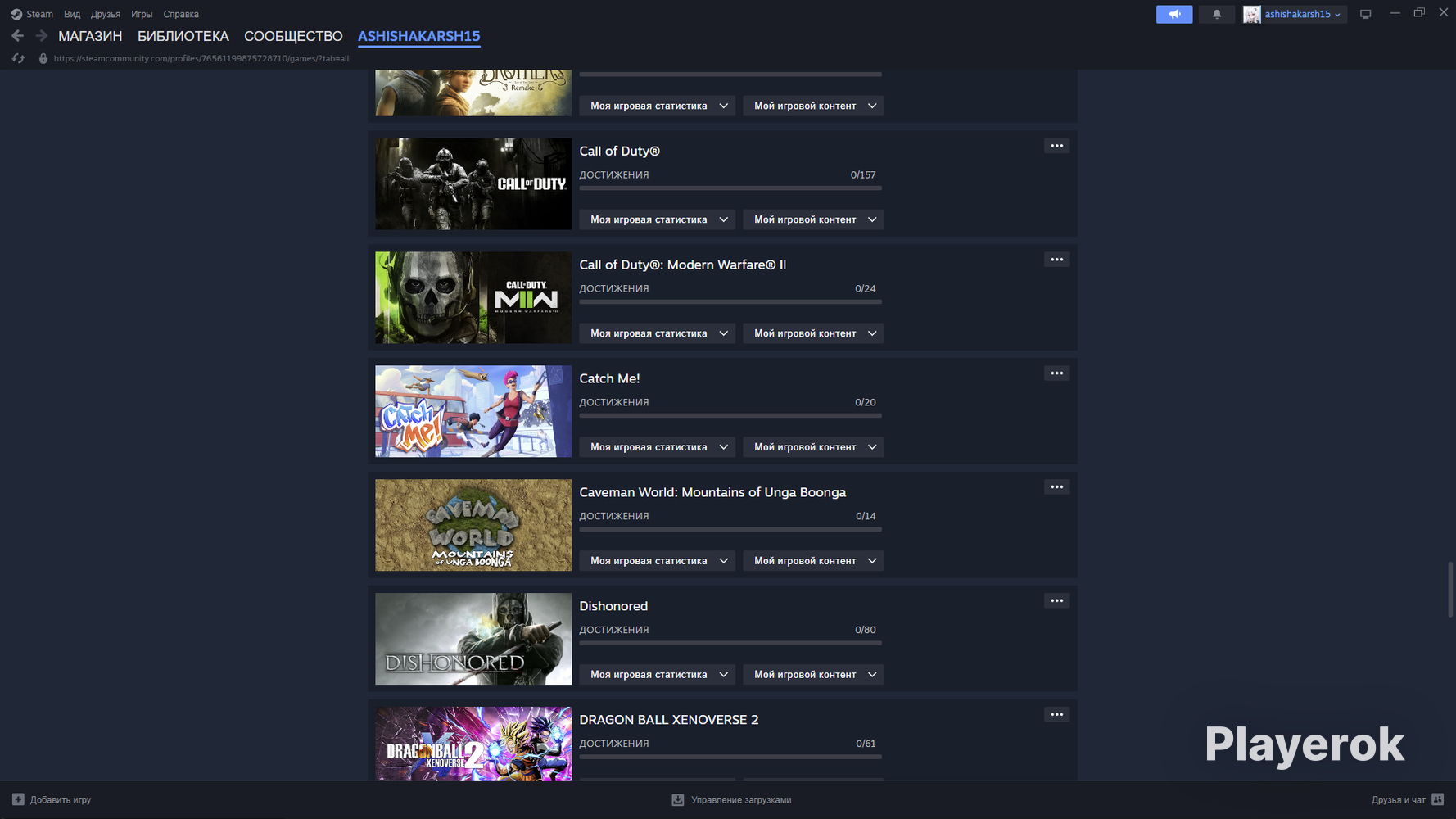Open the 'Игры' menu
The height and width of the screenshot is (819, 1456).
coord(142,14)
